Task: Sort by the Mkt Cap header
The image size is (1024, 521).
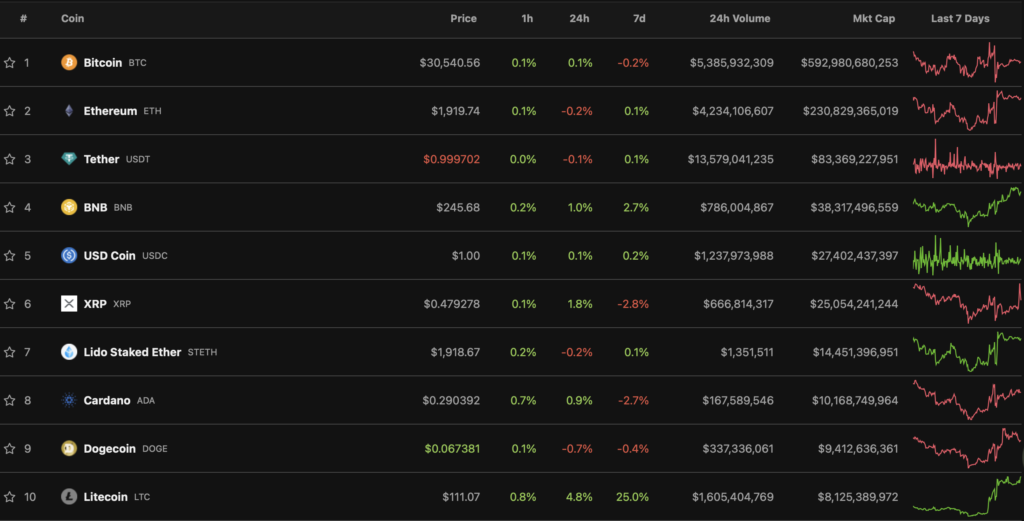Action: (873, 18)
